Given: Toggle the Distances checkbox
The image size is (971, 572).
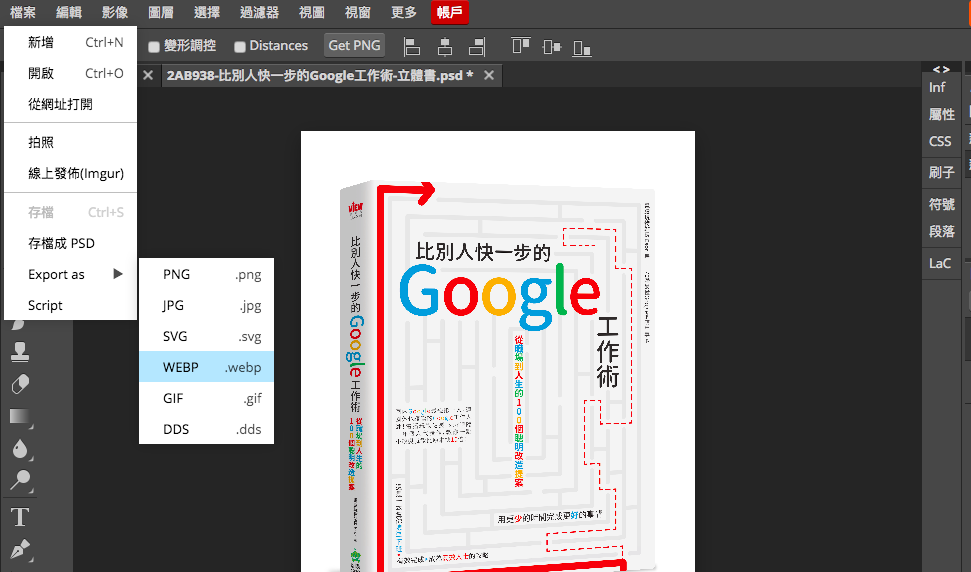Looking at the screenshot, I should [x=240, y=46].
